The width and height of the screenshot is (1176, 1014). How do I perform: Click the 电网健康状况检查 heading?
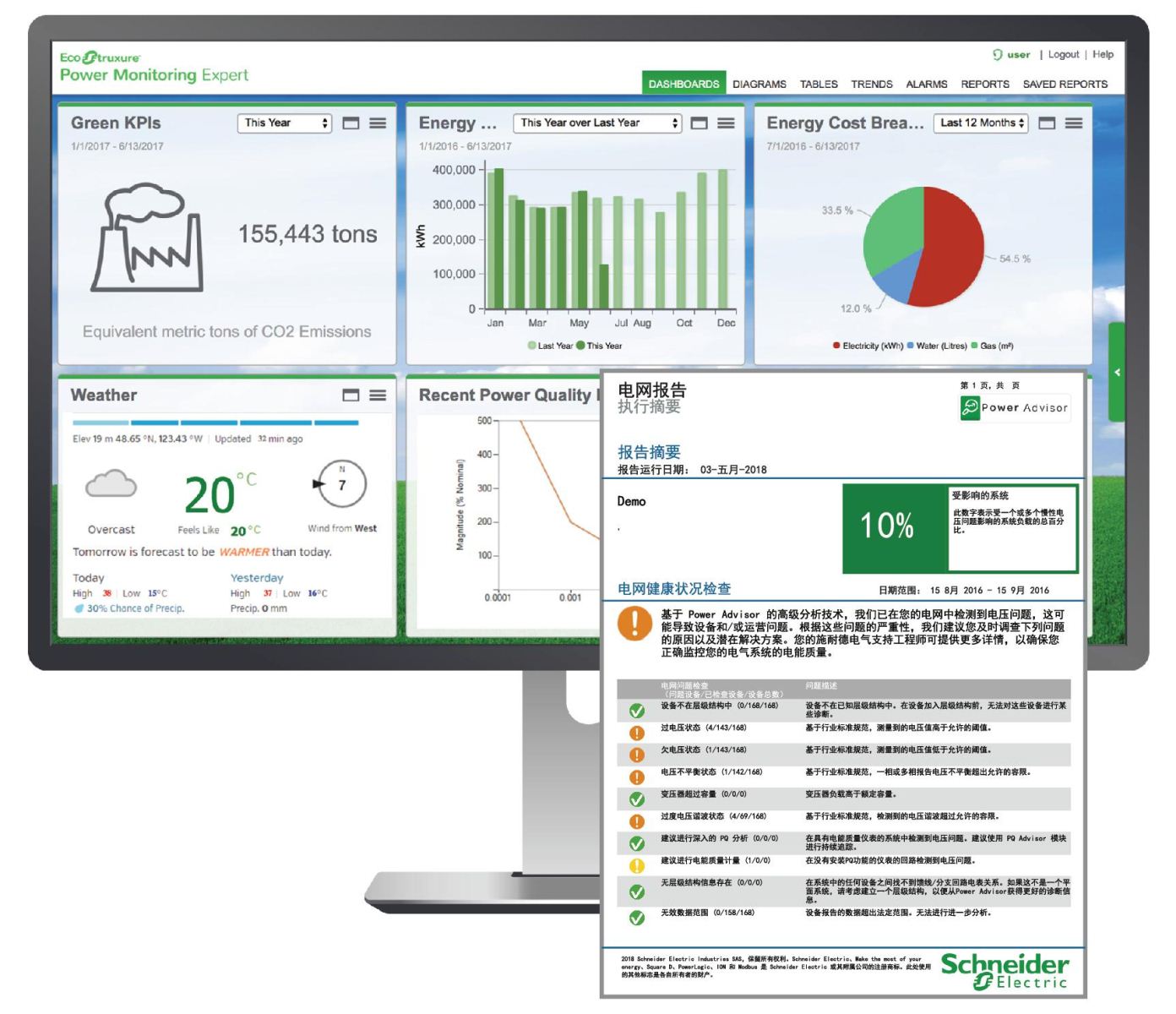[x=674, y=589]
